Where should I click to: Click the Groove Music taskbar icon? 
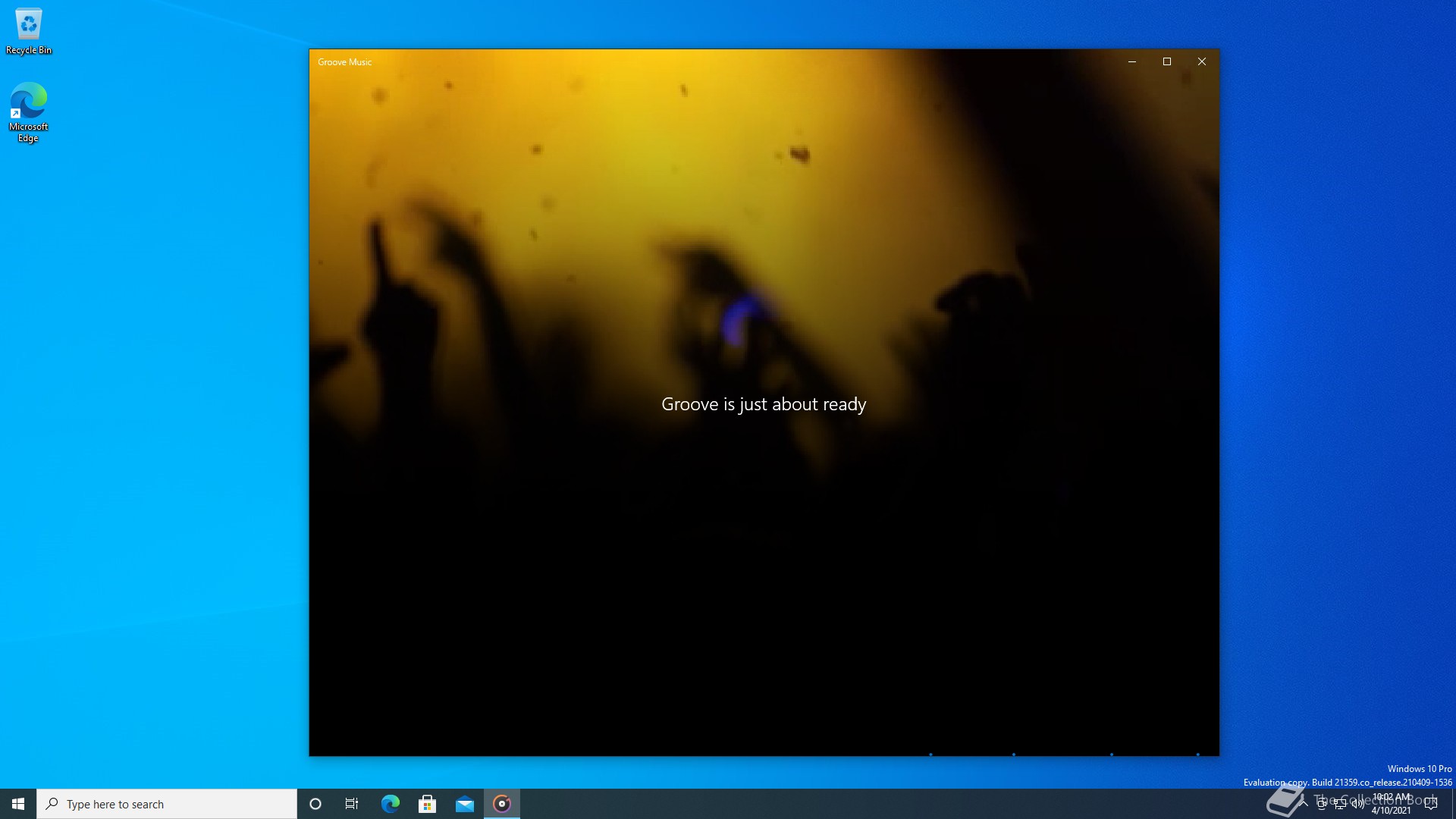coord(501,804)
